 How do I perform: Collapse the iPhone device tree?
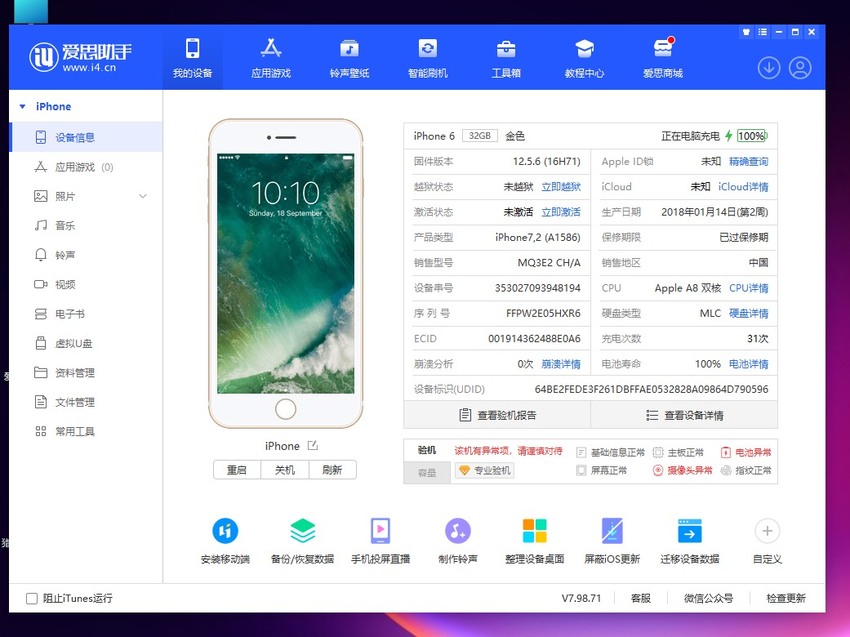pos(23,106)
